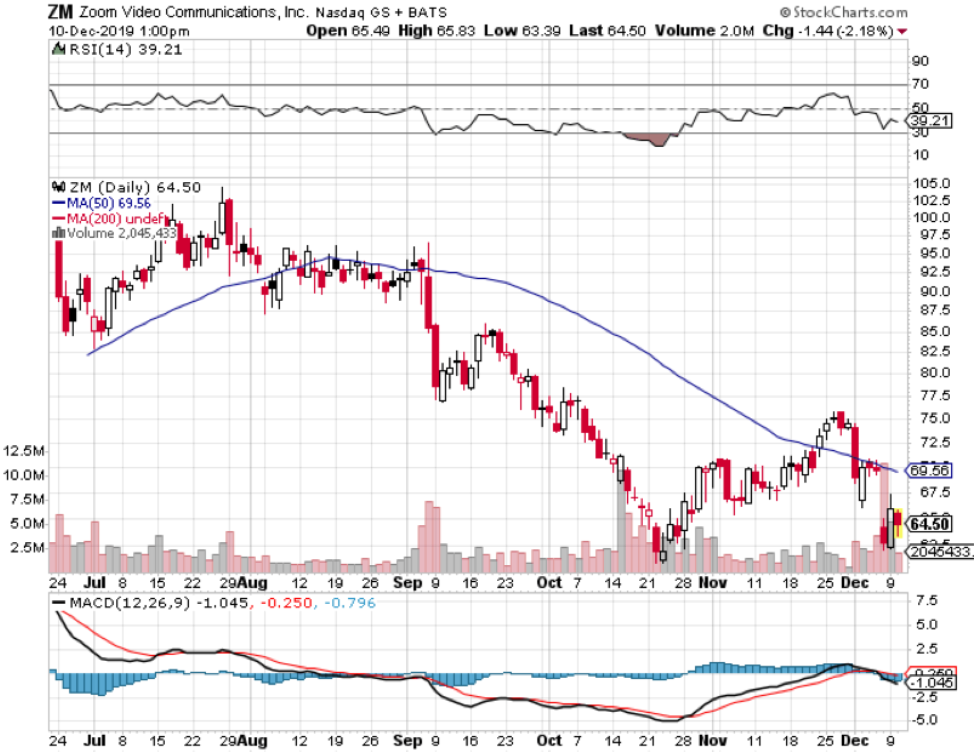Click the Oct label on price chart axis
The height and width of the screenshot is (752, 974).
tap(550, 582)
